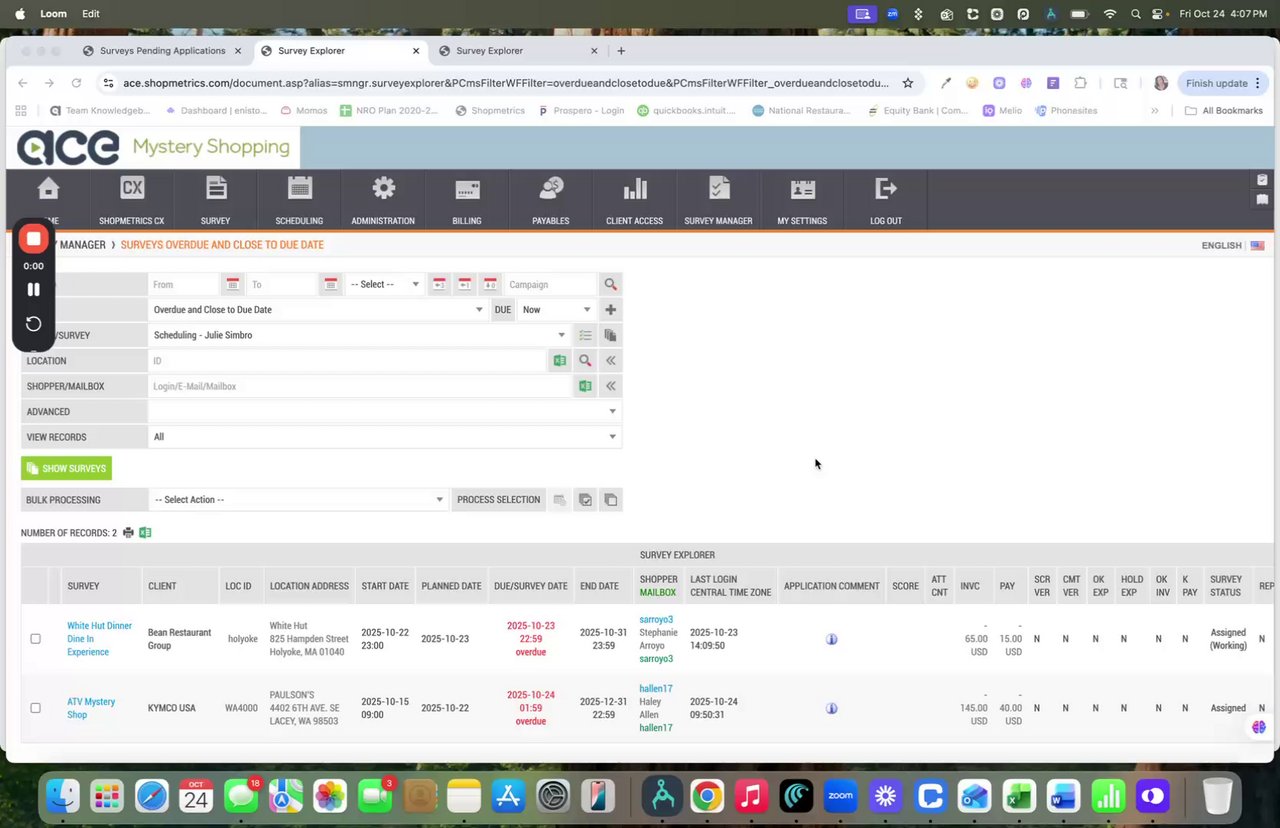
Task: Click the Finish update button
Action: tap(1225, 83)
